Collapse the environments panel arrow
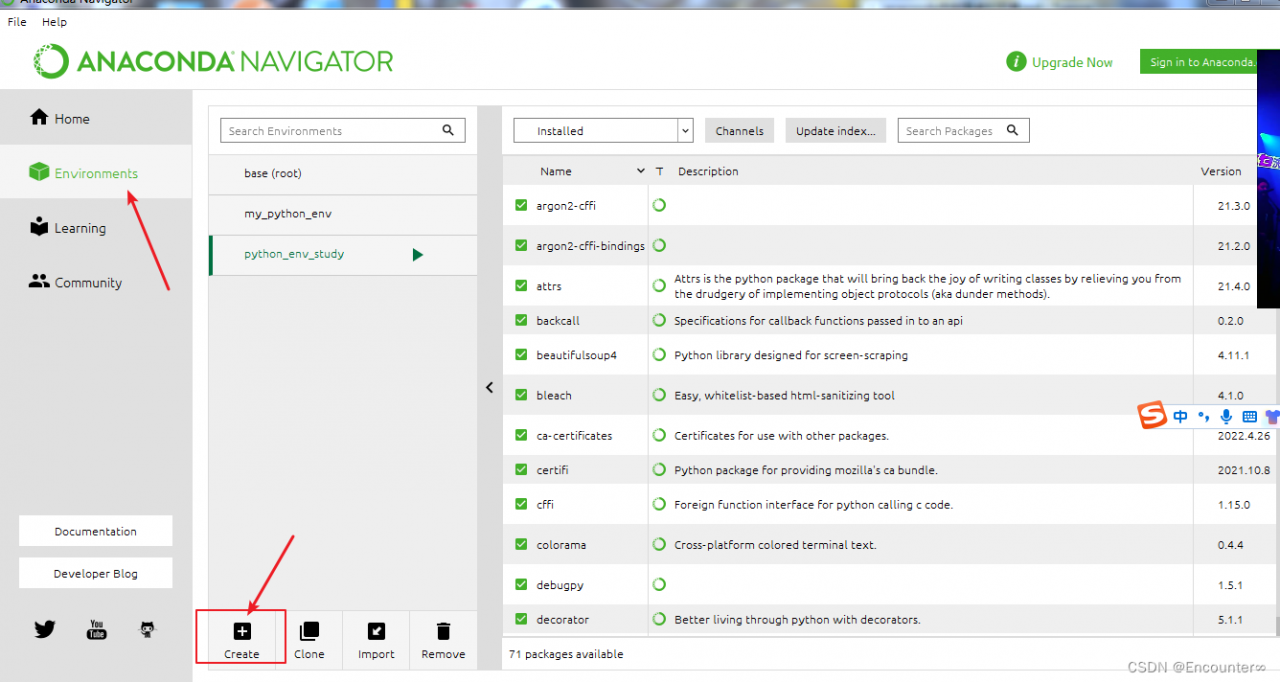The width and height of the screenshot is (1280, 682). point(489,387)
